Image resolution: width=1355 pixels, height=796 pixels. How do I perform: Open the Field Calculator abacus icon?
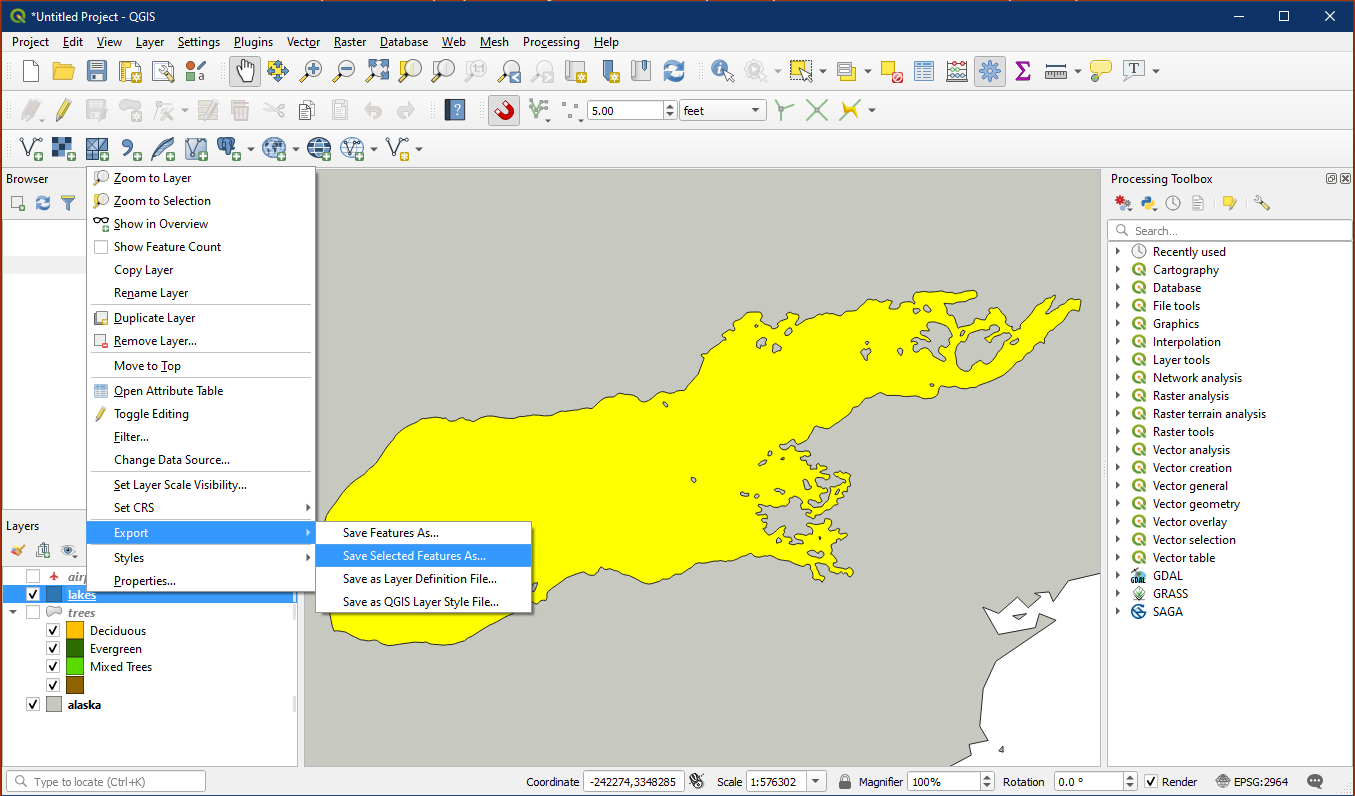coord(957,71)
